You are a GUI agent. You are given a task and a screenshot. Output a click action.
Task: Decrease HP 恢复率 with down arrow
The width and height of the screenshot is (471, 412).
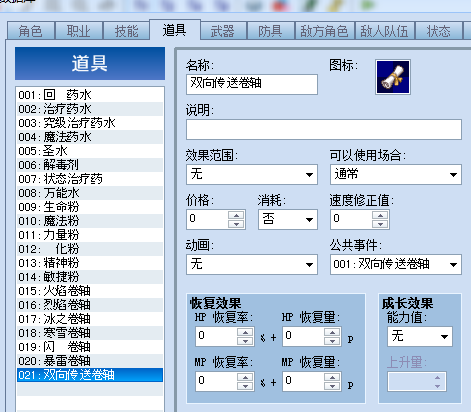point(245,341)
